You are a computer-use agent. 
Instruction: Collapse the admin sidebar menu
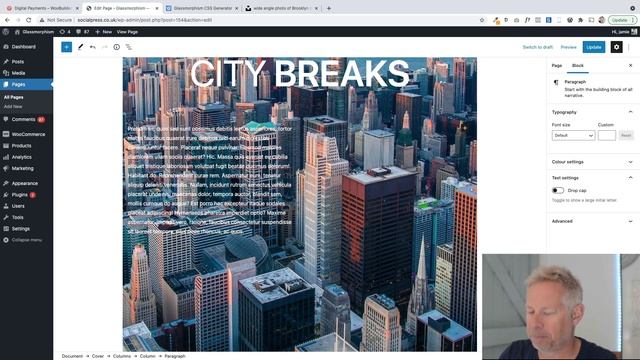26,240
